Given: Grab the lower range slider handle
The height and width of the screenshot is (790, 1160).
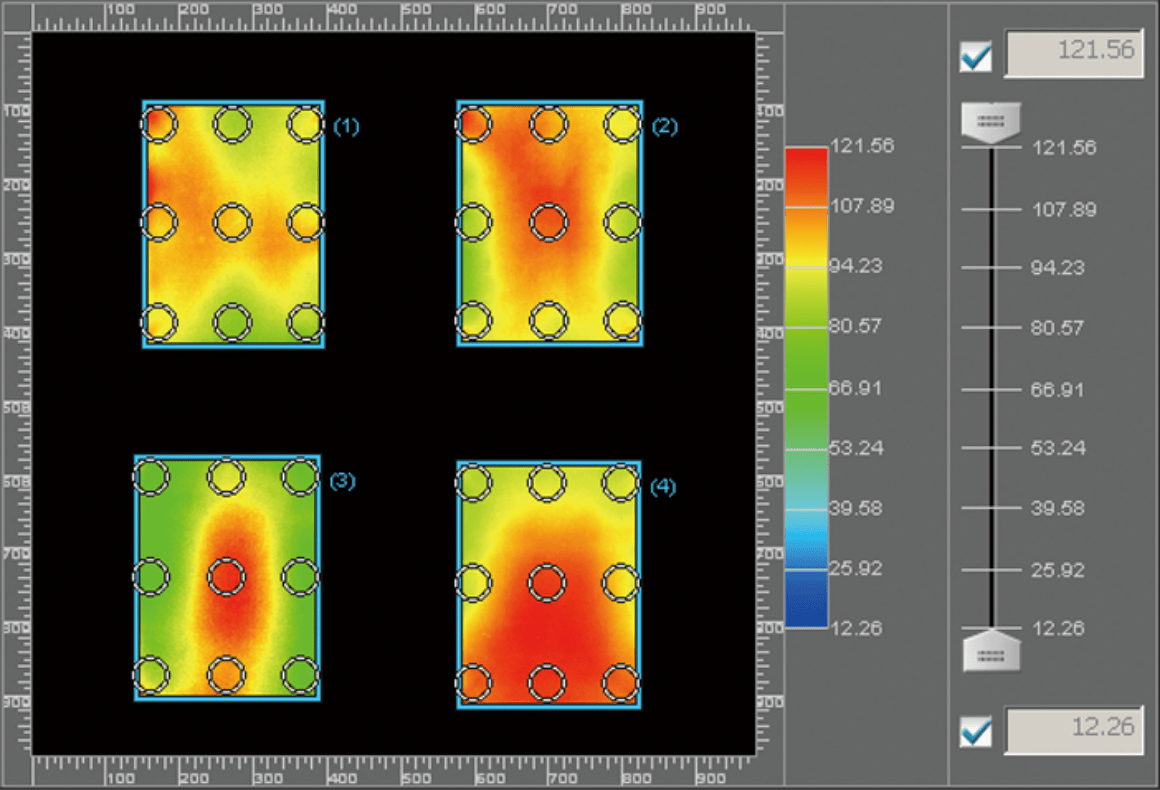Looking at the screenshot, I should point(990,651).
